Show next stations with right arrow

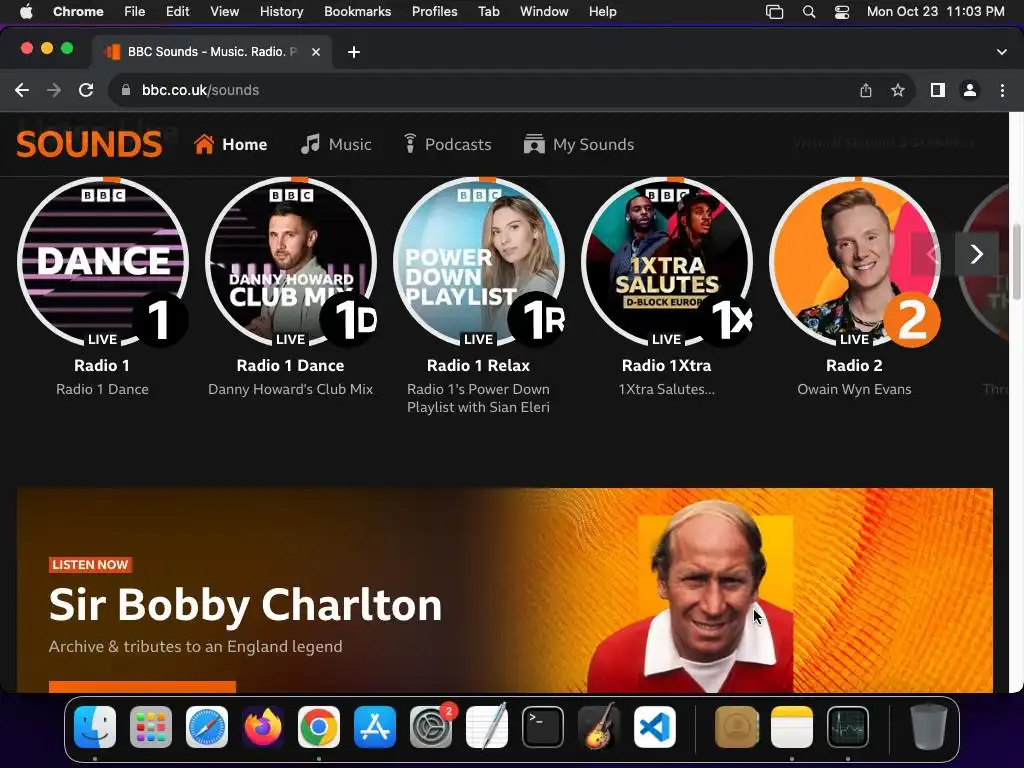tap(976, 254)
